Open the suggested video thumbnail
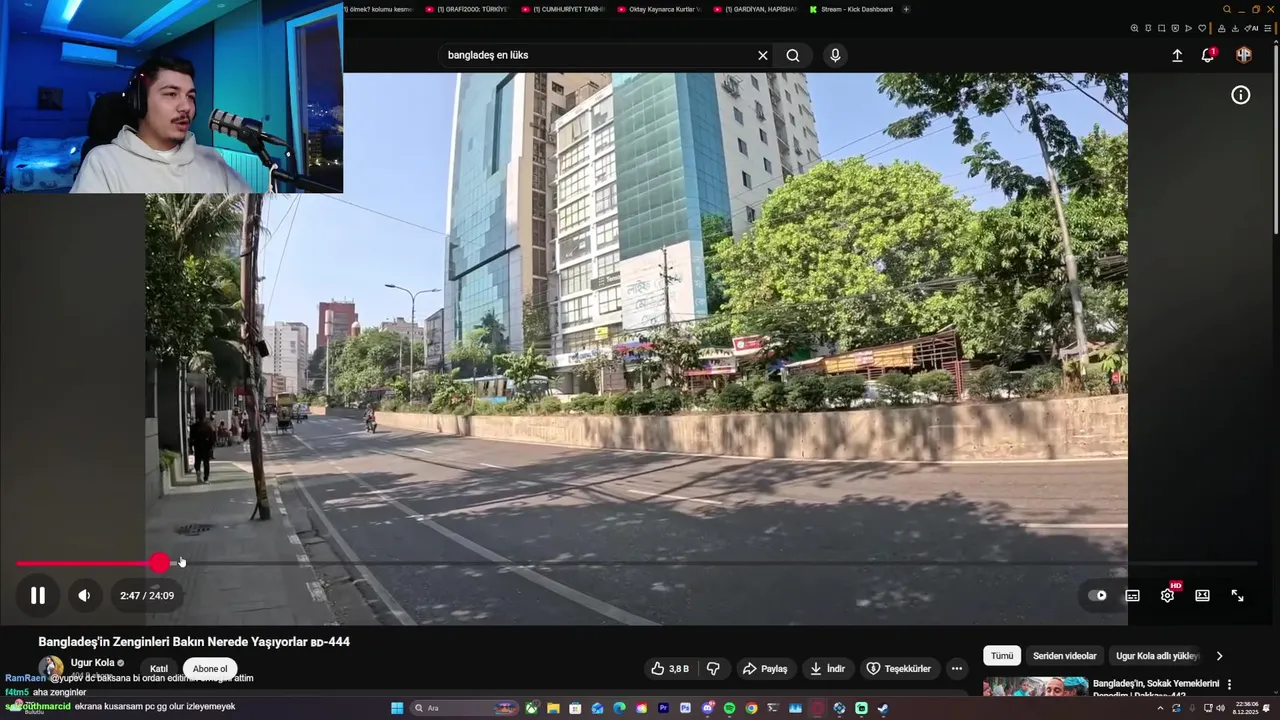Viewport: 1280px width, 720px height. coord(1035,686)
